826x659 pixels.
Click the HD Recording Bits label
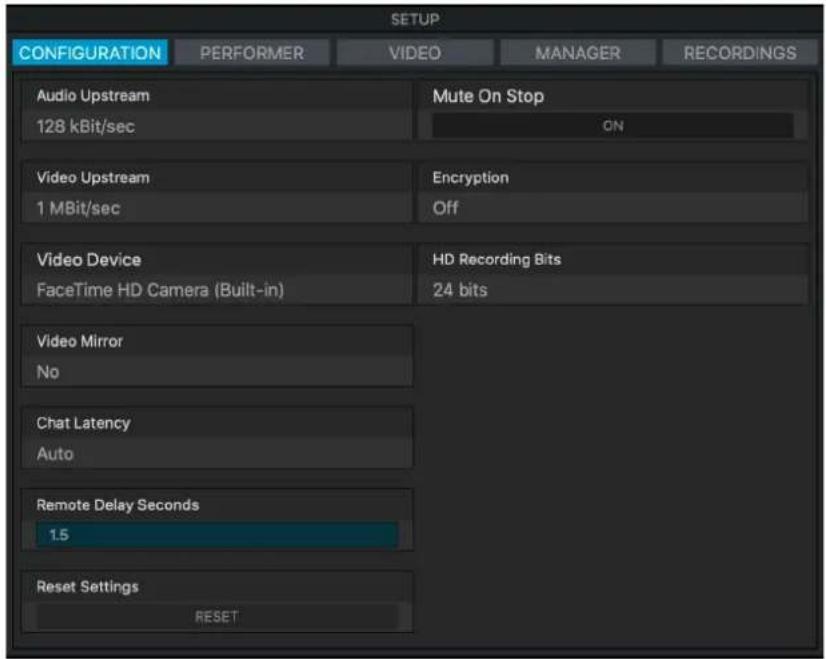coord(497,260)
